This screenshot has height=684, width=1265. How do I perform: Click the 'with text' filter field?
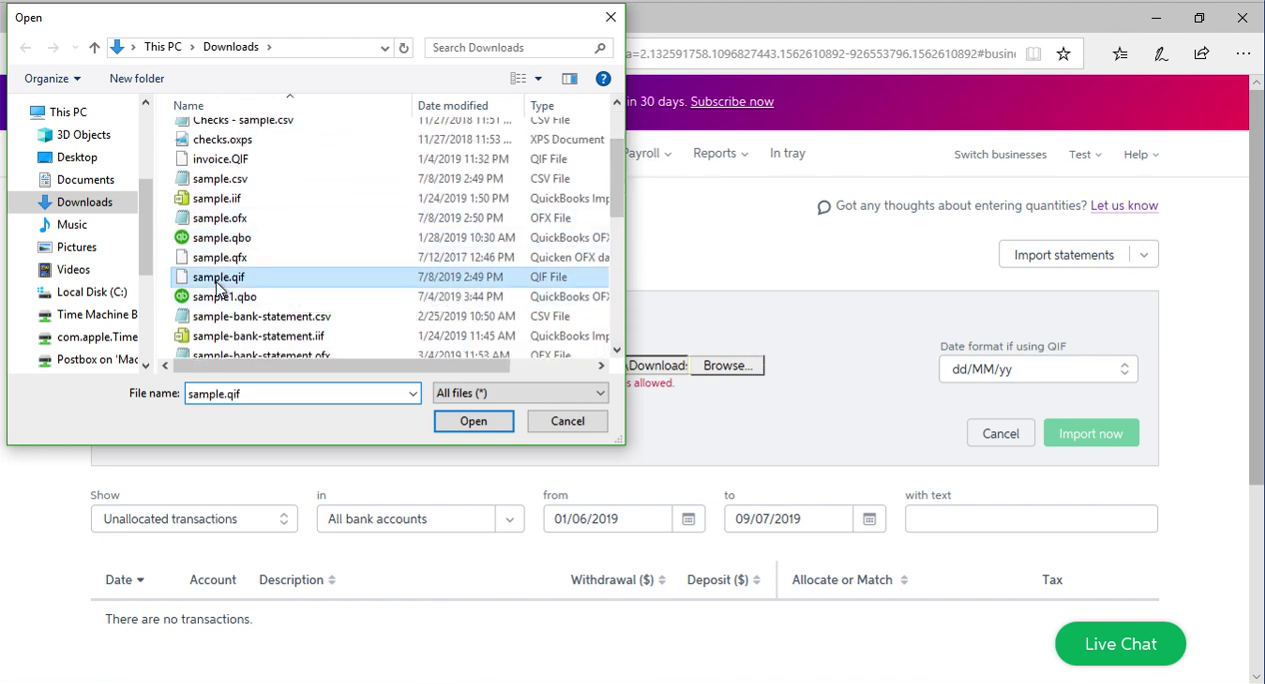point(1031,519)
